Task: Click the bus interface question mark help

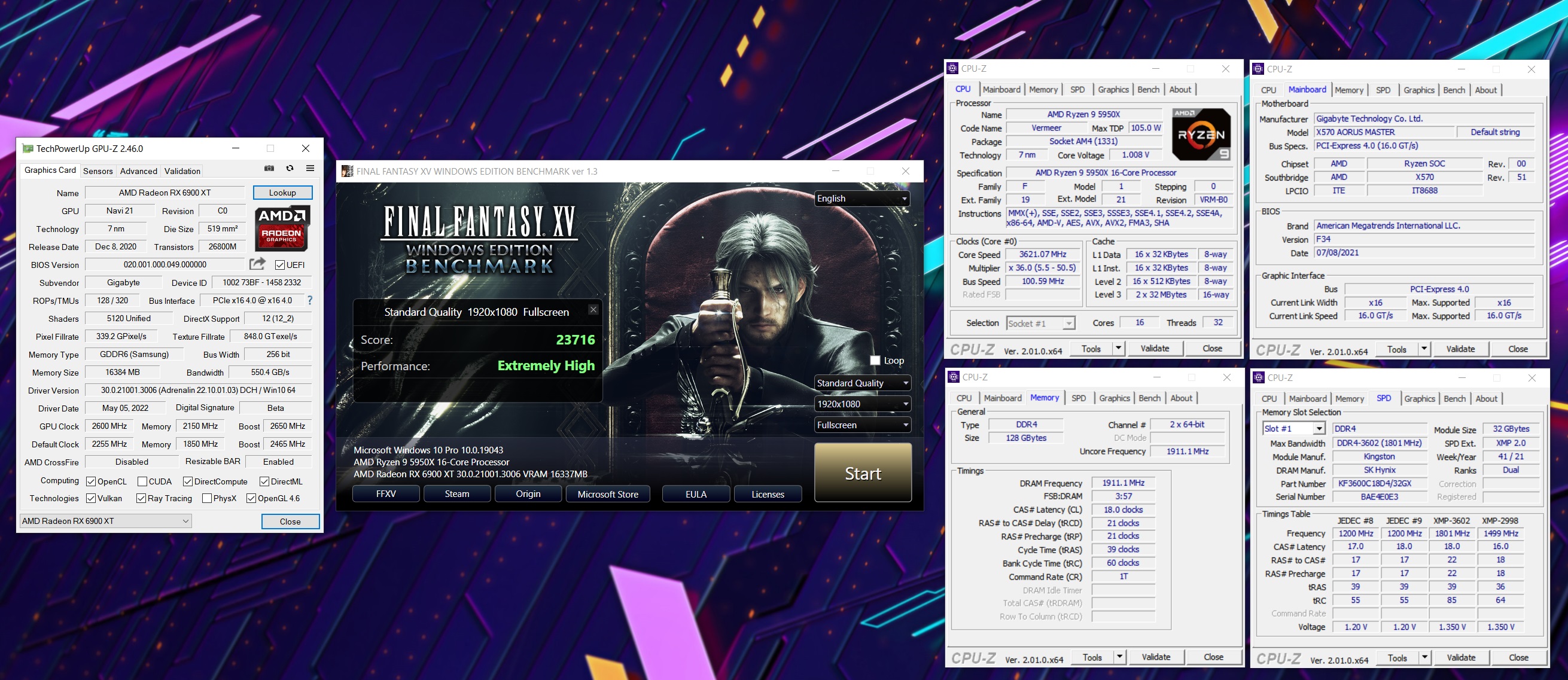Action: (310, 300)
